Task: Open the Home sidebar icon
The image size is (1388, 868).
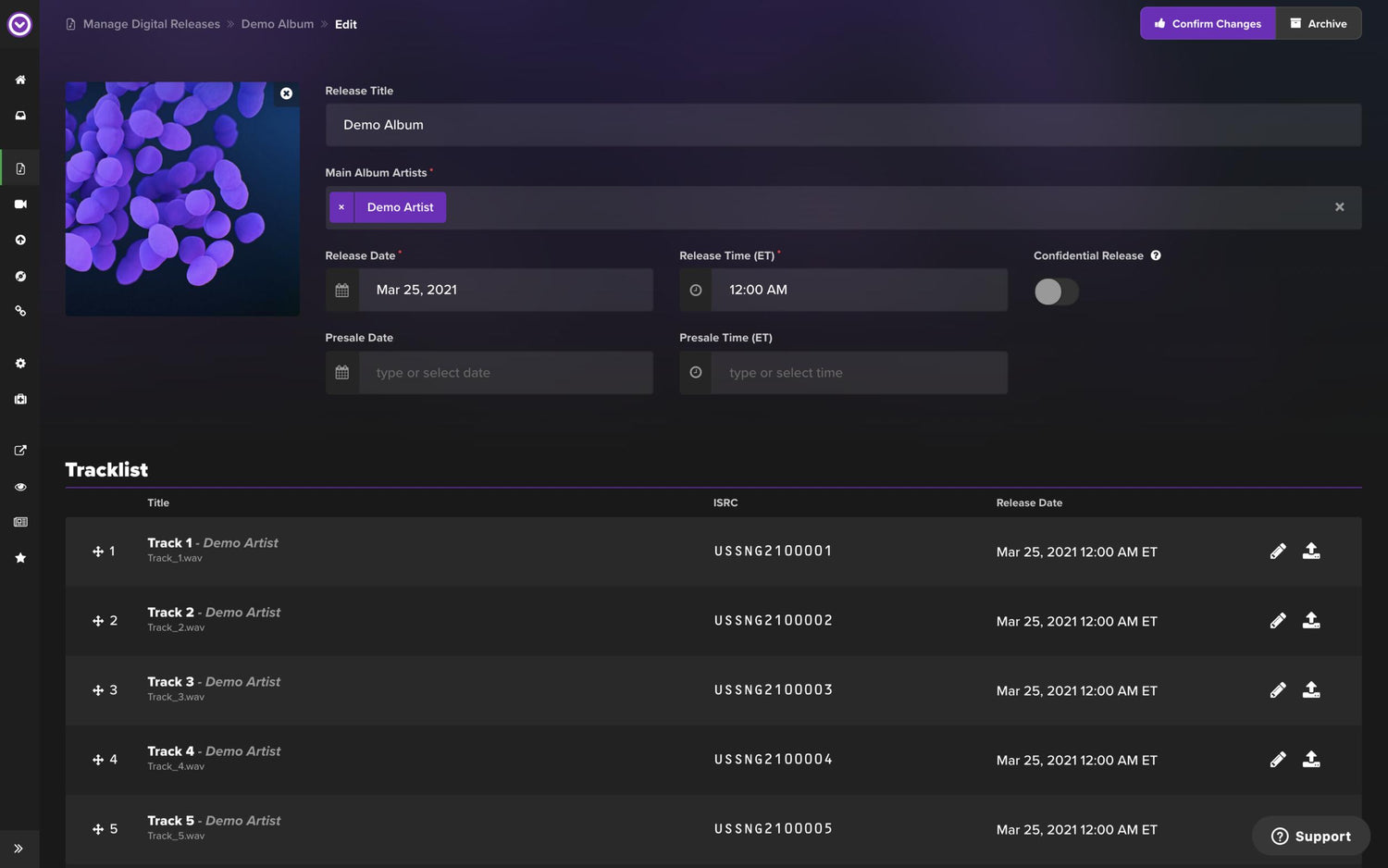Action: pos(20,80)
